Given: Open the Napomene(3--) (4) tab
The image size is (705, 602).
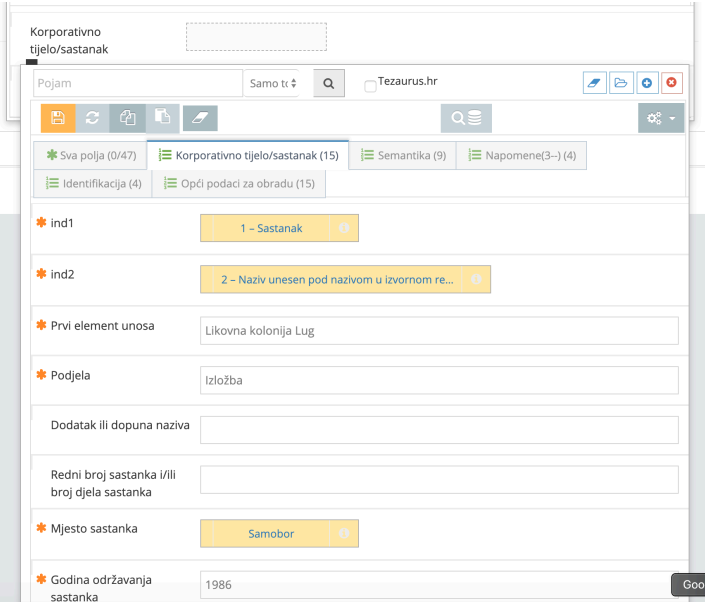Looking at the screenshot, I should 522,156.
